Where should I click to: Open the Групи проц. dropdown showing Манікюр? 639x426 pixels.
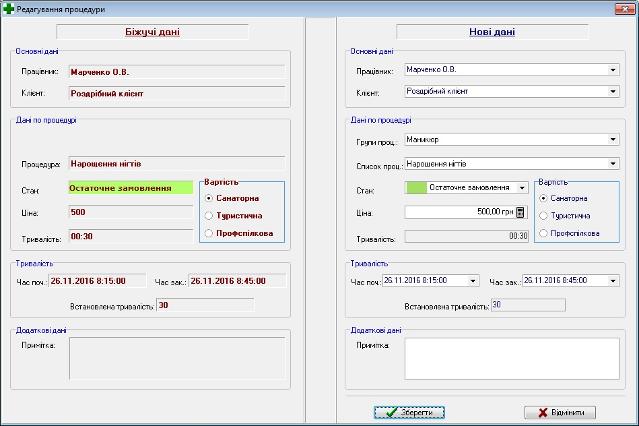[x=613, y=139]
